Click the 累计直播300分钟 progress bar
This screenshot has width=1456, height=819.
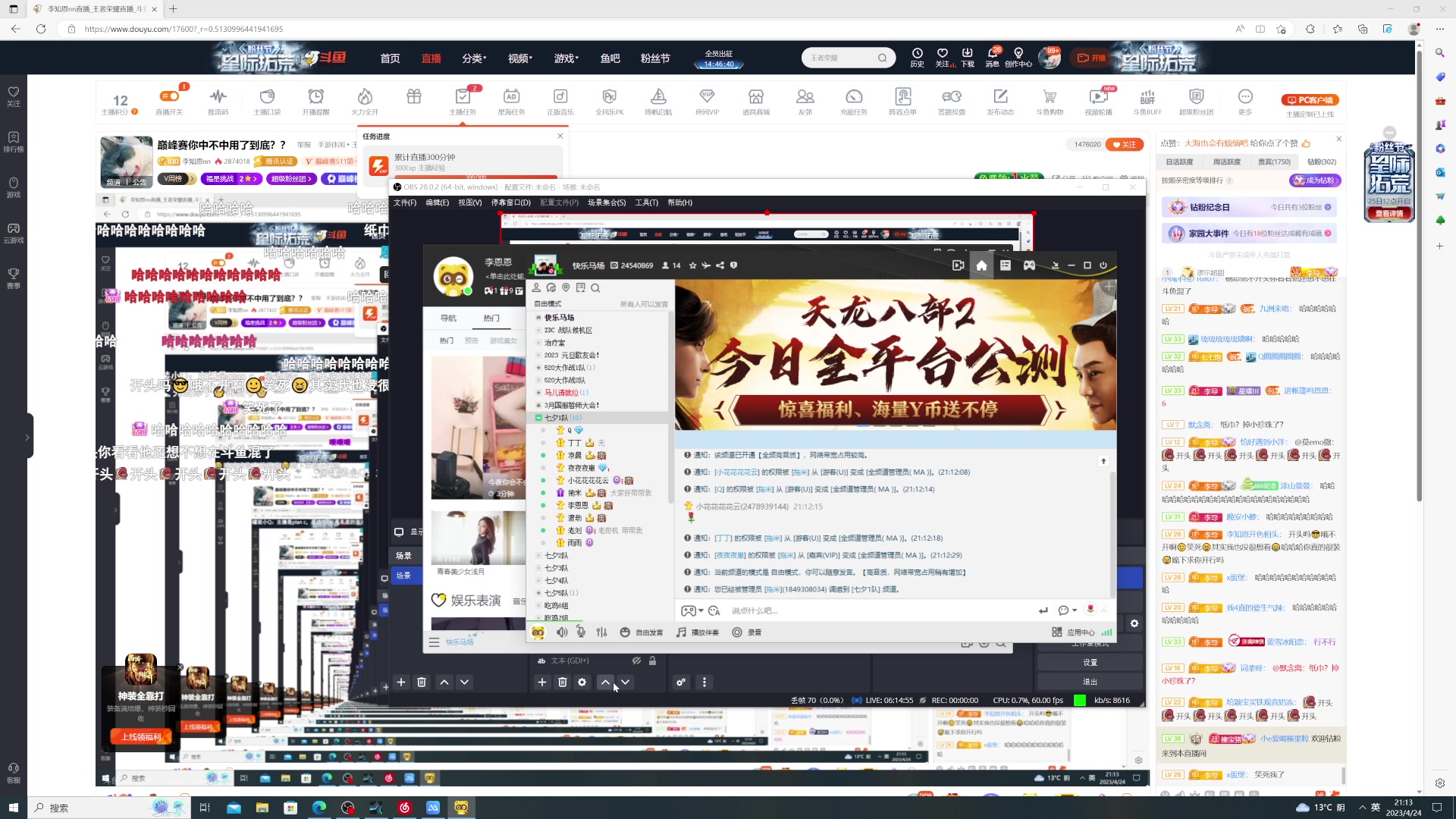(475, 177)
